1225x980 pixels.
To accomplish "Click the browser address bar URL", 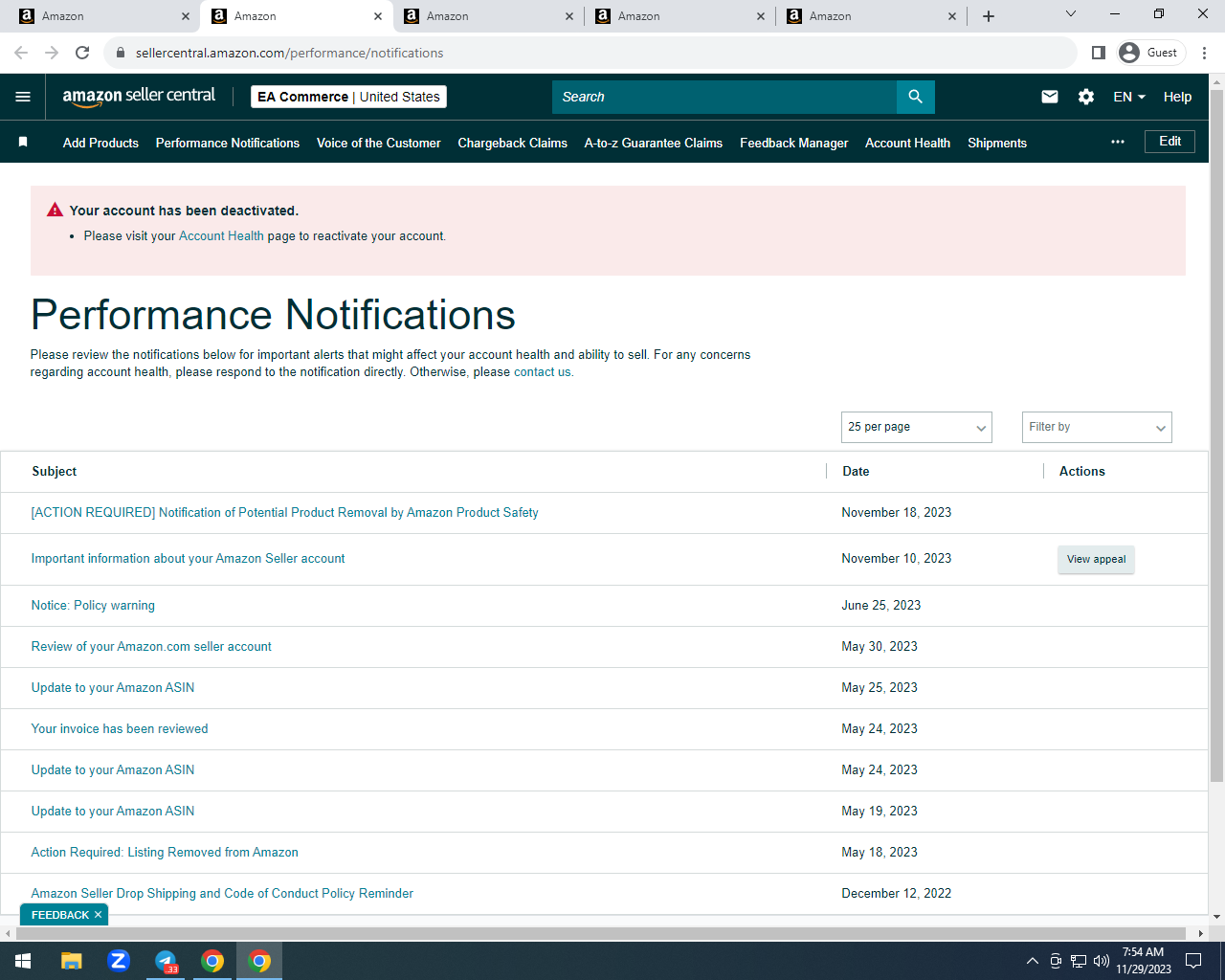I will (289, 53).
